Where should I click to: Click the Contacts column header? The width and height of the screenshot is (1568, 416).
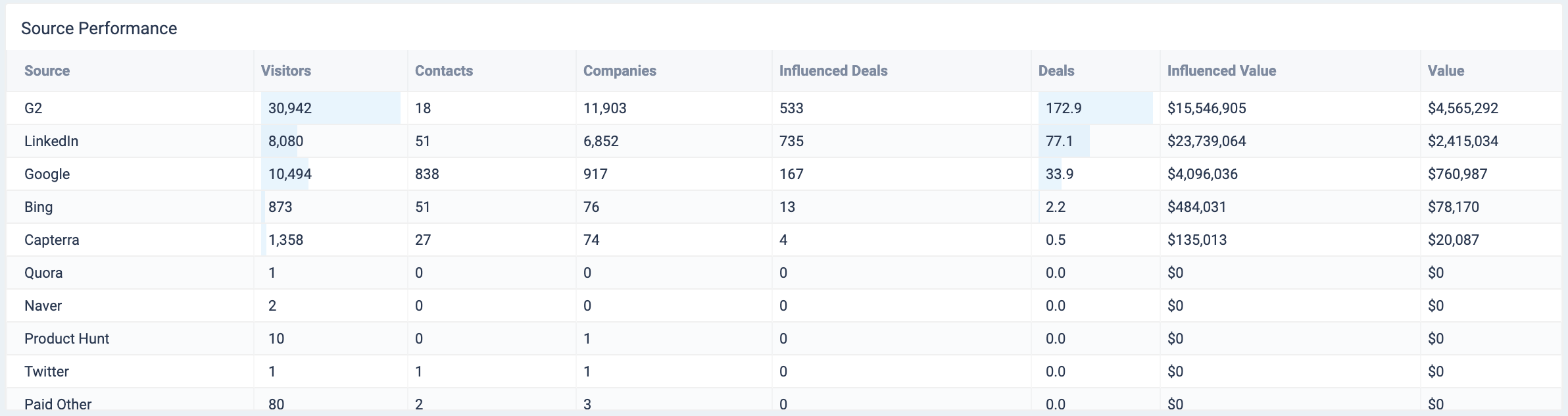point(443,71)
